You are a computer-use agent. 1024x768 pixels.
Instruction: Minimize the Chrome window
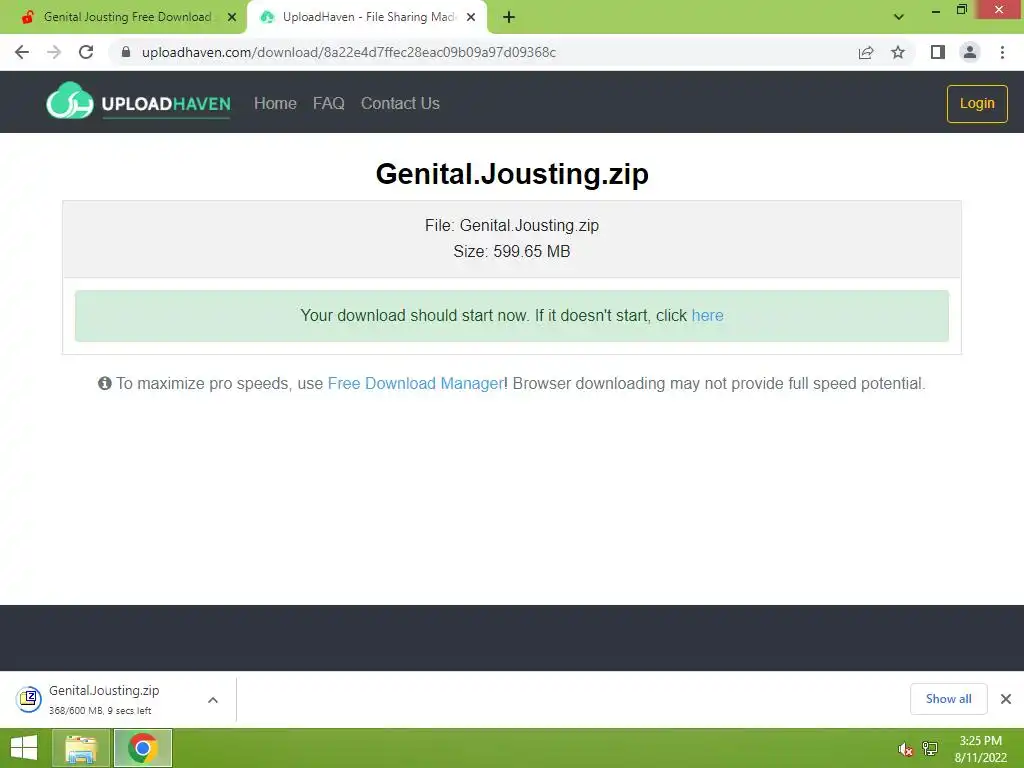click(x=935, y=11)
